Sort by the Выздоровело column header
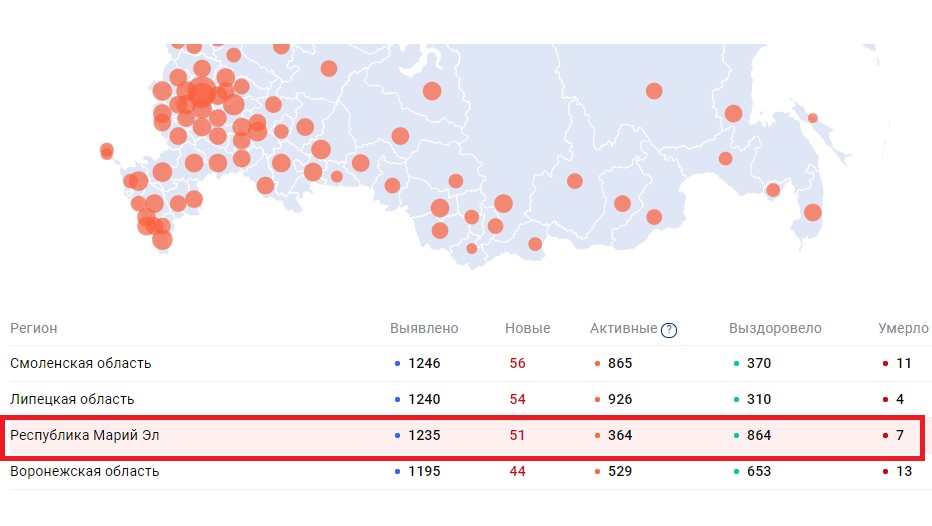Screen dimensions: 932x526 775,328
